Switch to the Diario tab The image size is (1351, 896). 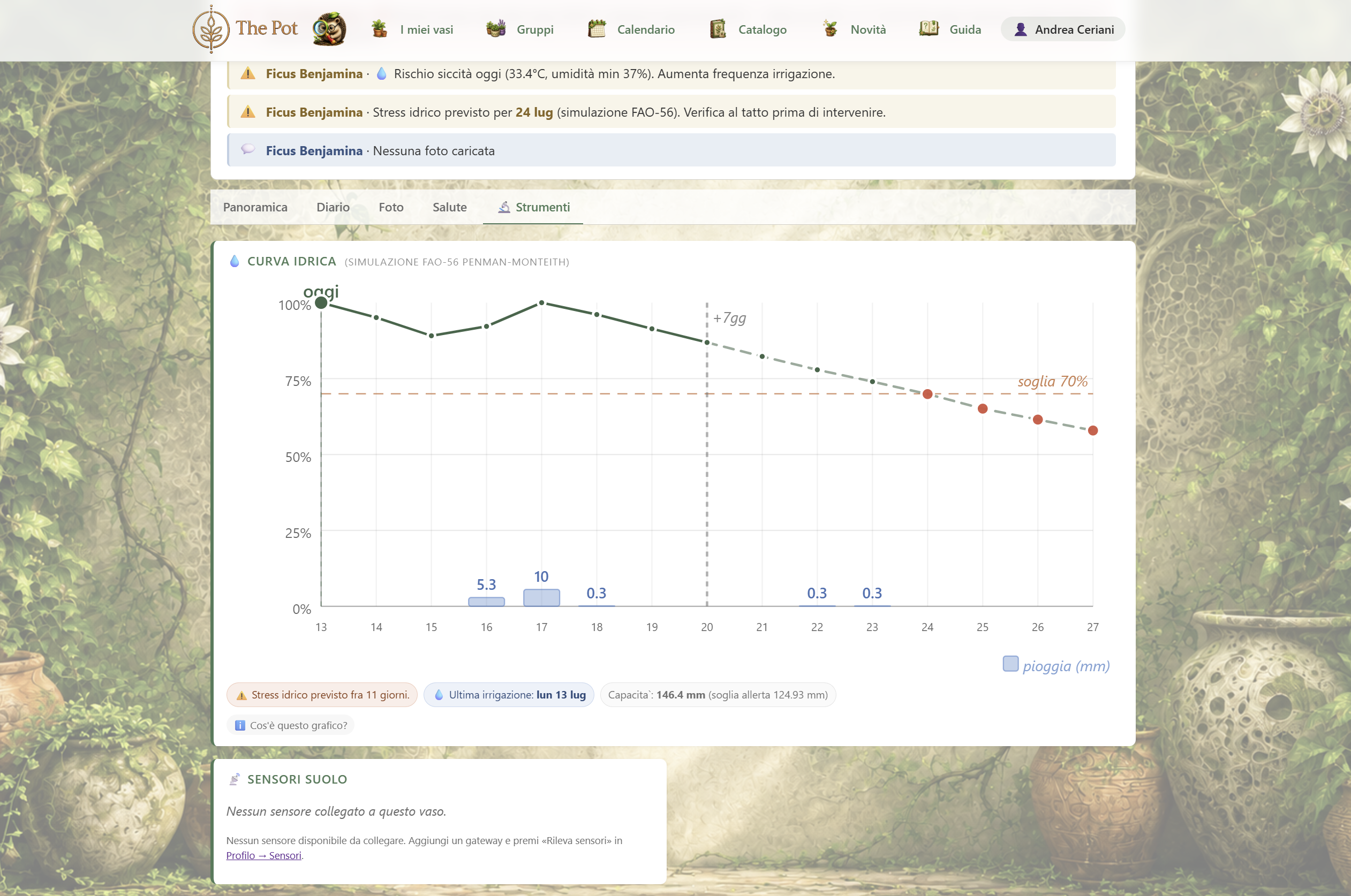tap(333, 207)
